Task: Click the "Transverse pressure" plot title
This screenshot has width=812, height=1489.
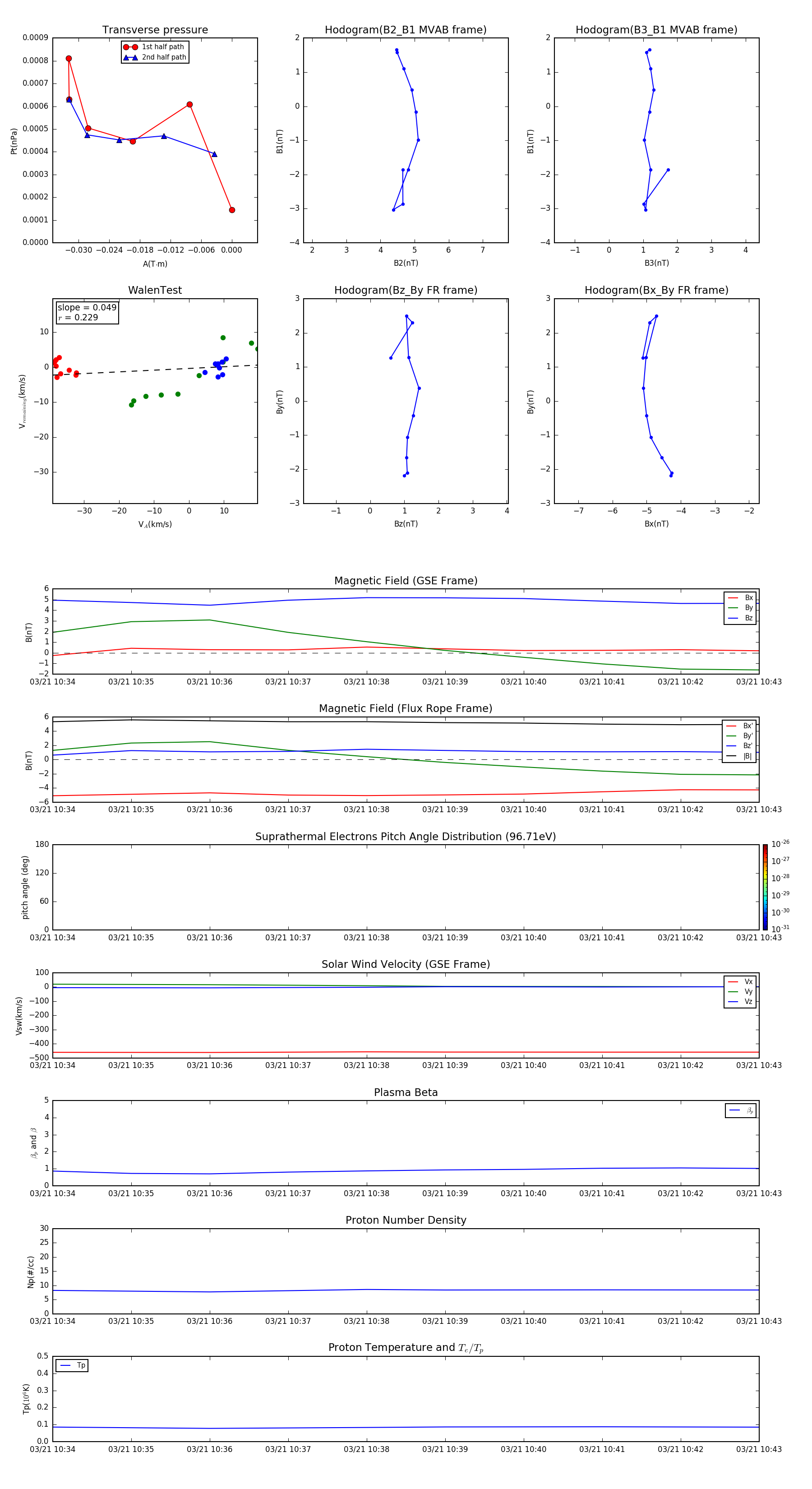Action: pyautogui.click(x=155, y=30)
